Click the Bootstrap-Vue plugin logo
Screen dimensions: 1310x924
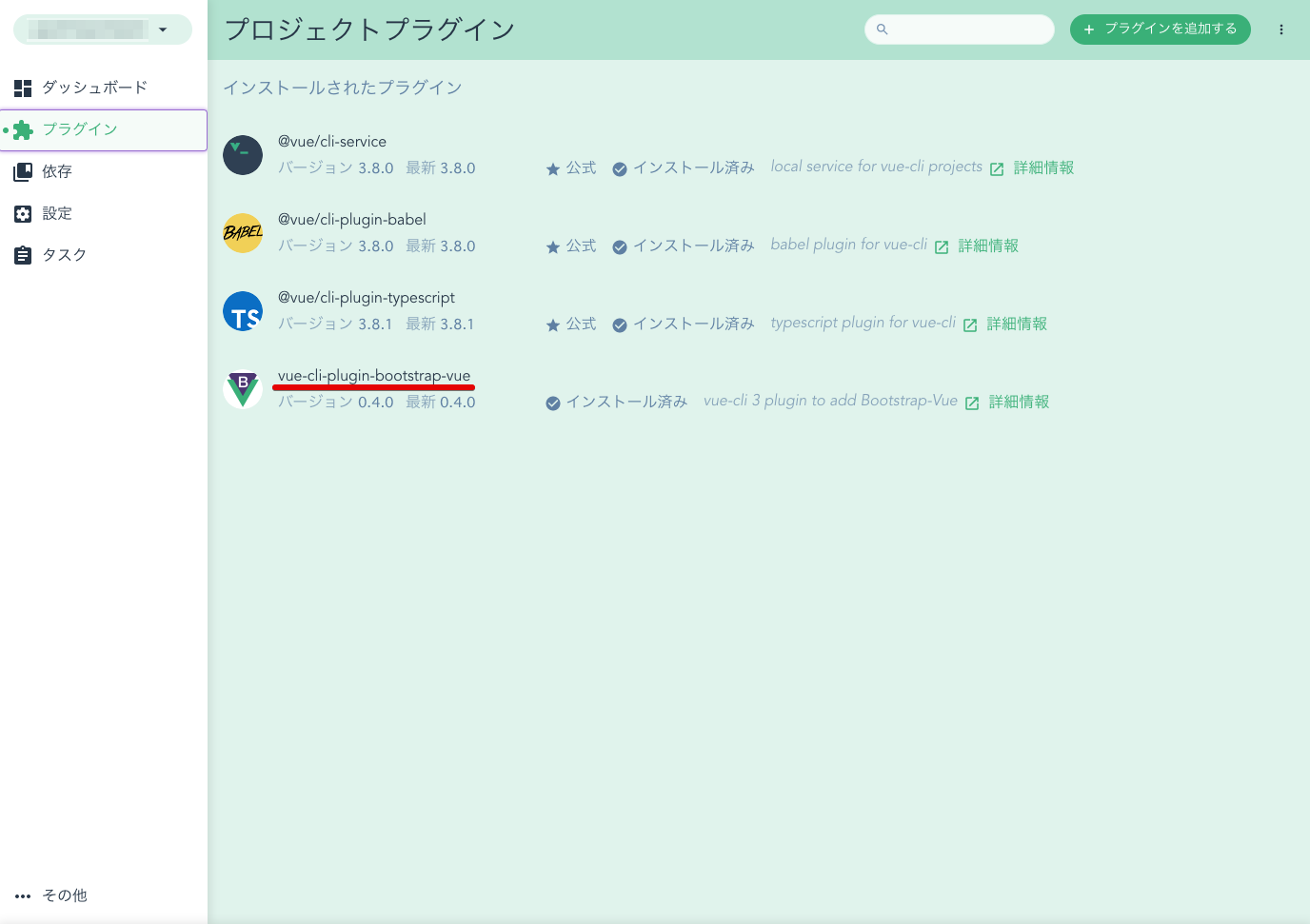point(243,389)
